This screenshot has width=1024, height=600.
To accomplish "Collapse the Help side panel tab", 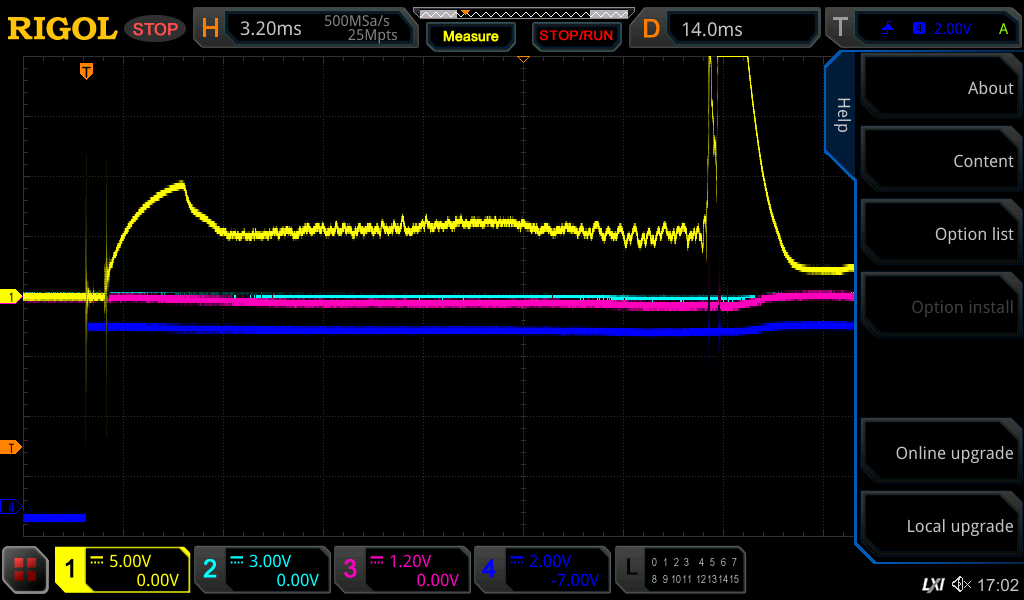I will tap(842, 115).
